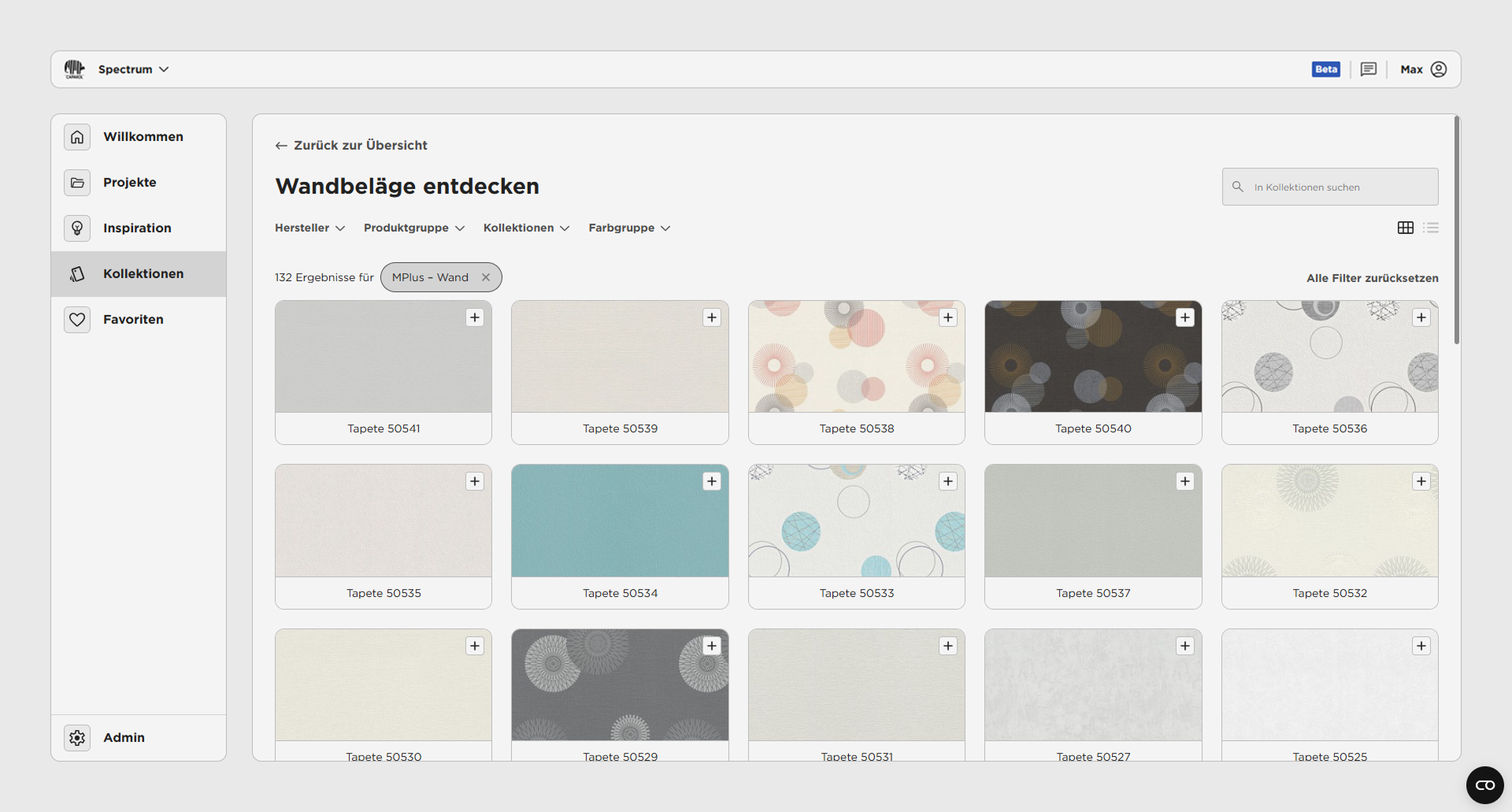Open the Farbgruppe filter dropdown

[x=629, y=228]
